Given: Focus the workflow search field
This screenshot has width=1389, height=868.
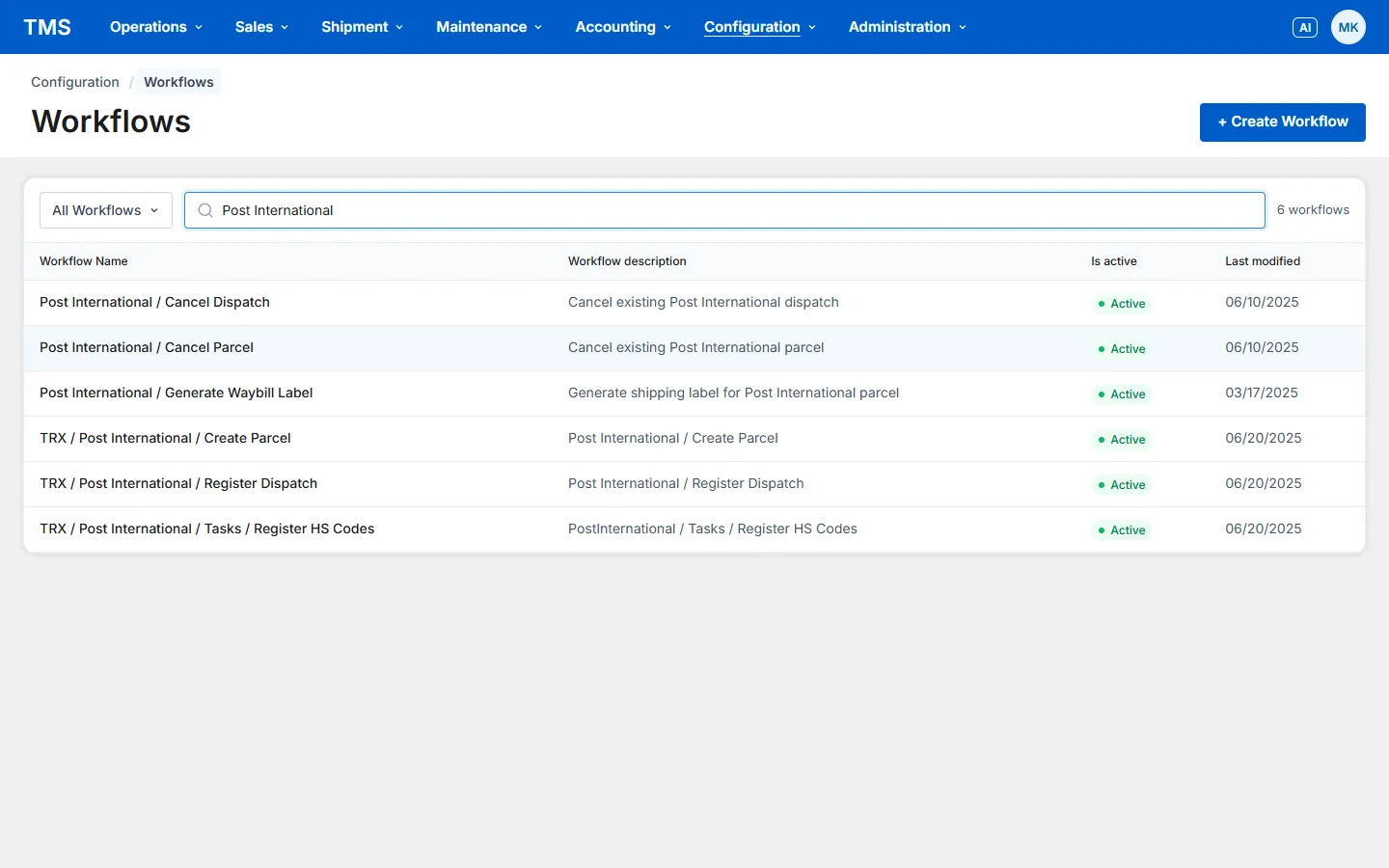Looking at the screenshot, I should click(724, 210).
